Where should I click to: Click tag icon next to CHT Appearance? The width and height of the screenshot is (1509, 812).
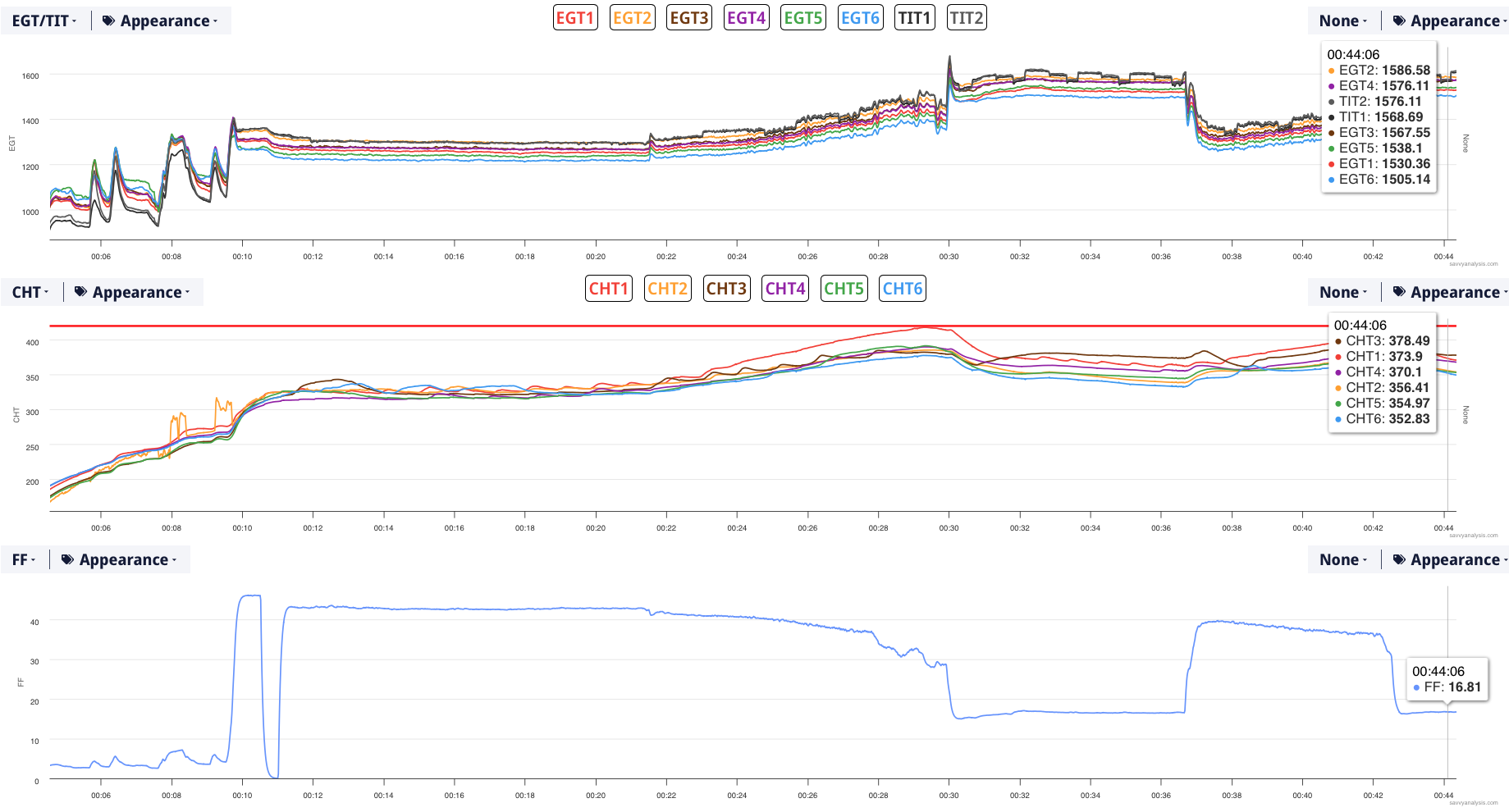coord(80,293)
